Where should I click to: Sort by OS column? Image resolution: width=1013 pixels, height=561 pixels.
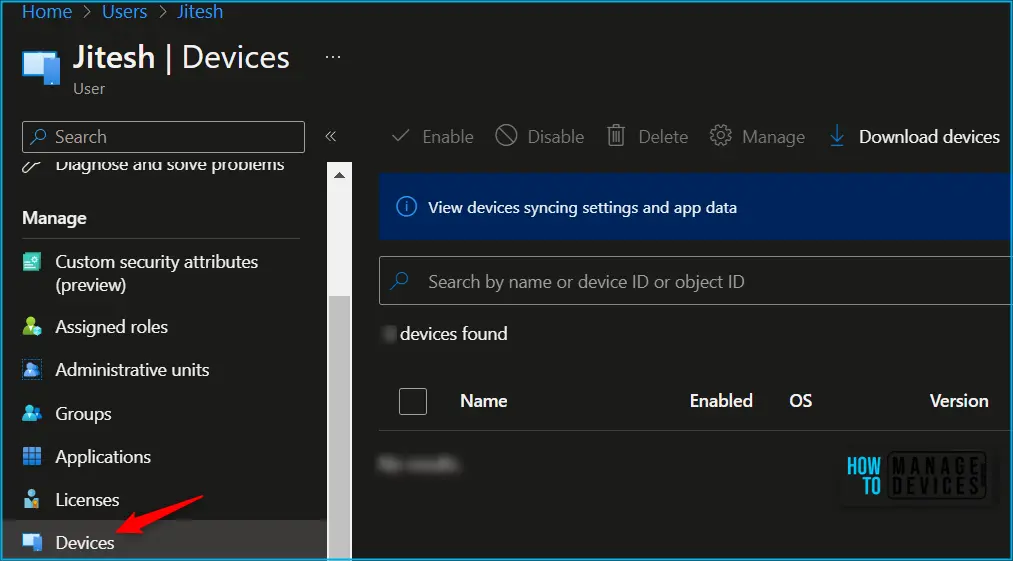[800, 401]
